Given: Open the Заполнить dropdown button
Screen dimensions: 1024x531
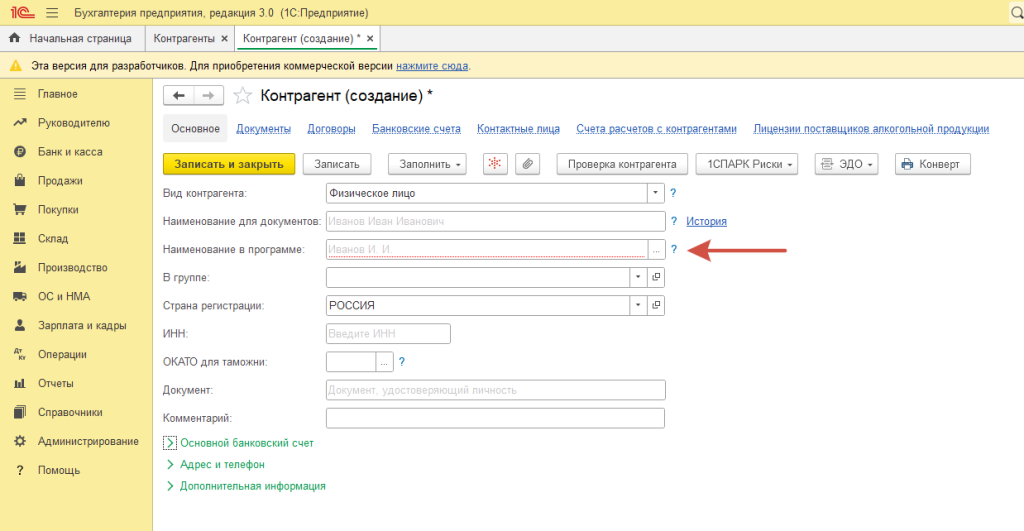Looking at the screenshot, I should (x=432, y=164).
